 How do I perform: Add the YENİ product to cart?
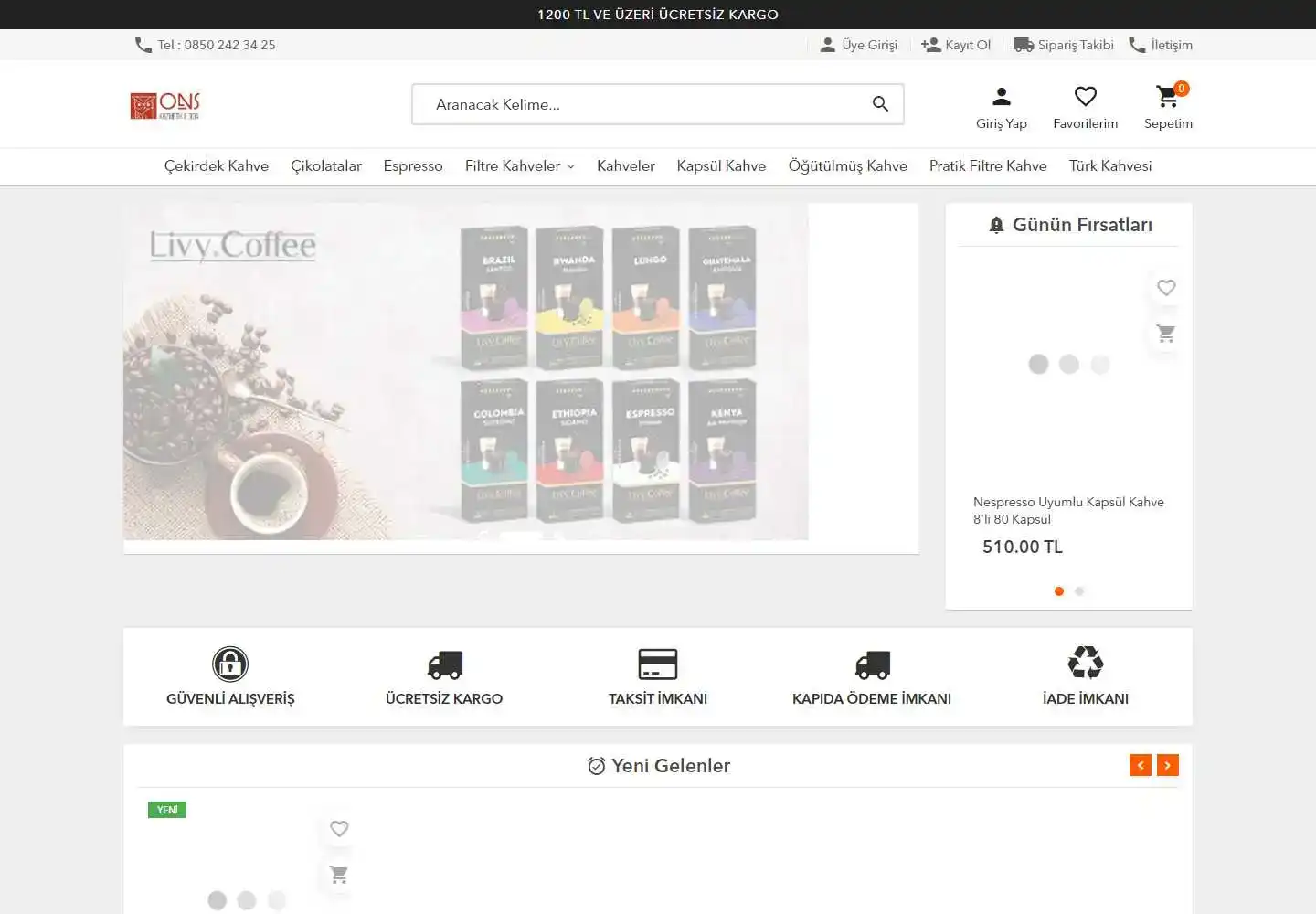point(339,875)
